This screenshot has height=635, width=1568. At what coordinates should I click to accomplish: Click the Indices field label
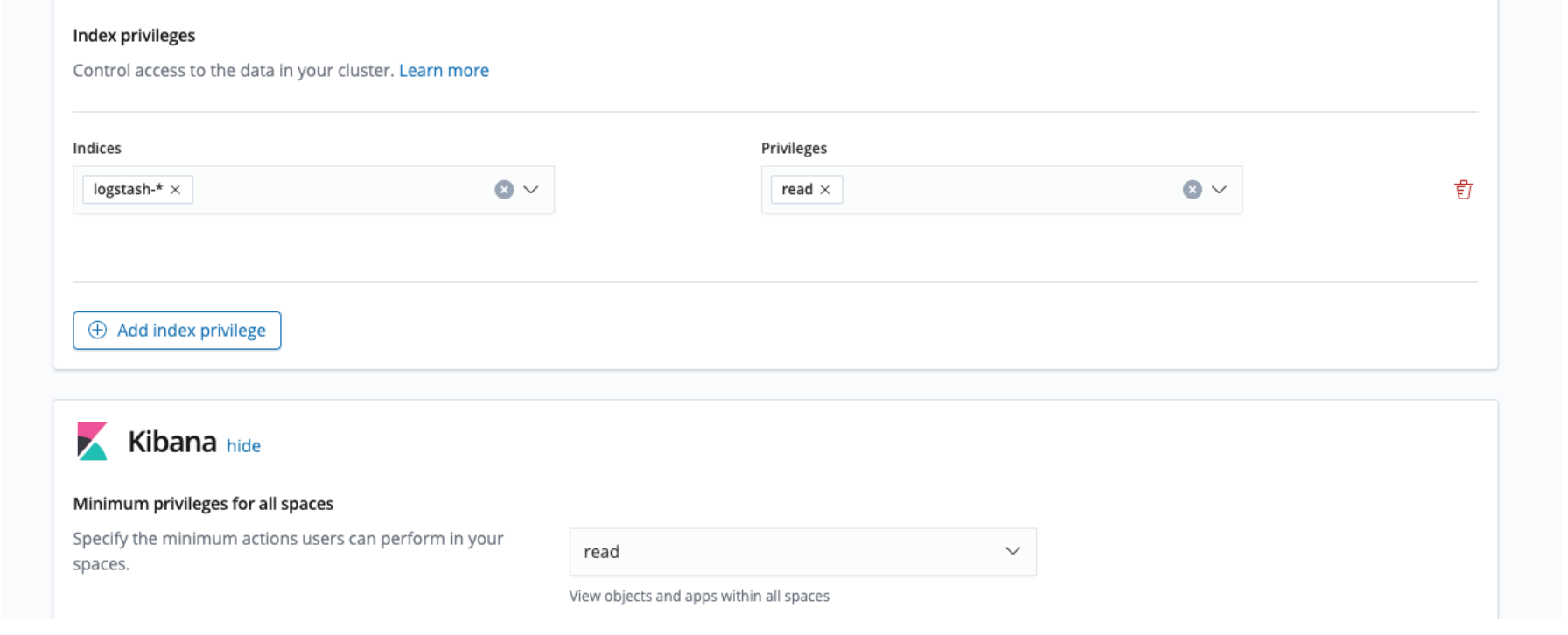[97, 149]
